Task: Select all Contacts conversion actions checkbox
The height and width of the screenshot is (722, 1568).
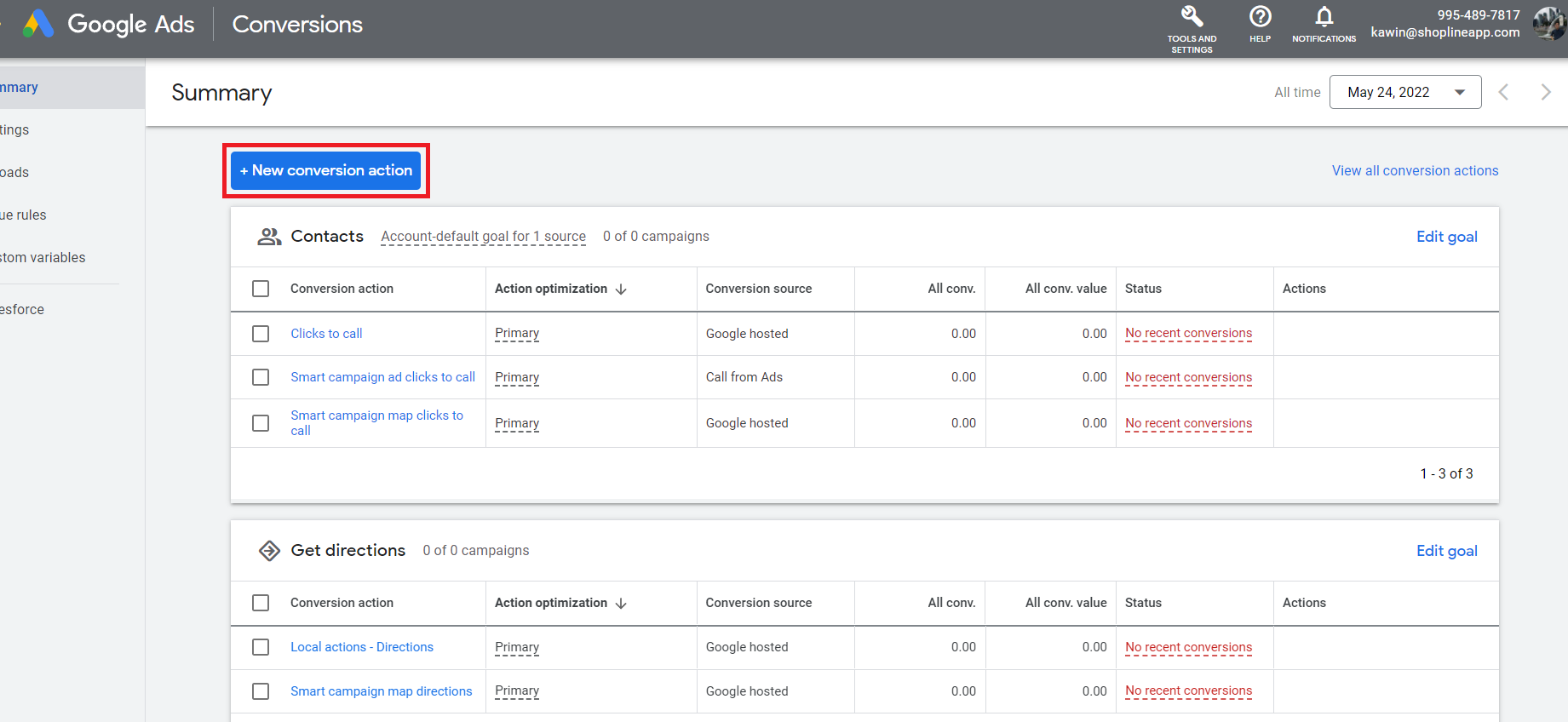Action: (261, 289)
